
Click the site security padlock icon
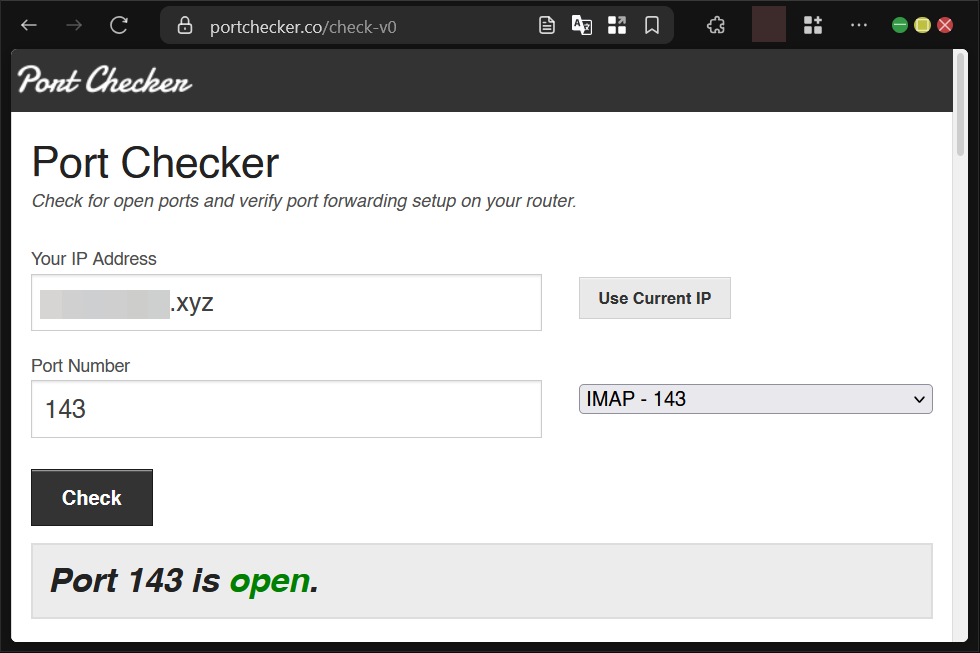(184, 24)
